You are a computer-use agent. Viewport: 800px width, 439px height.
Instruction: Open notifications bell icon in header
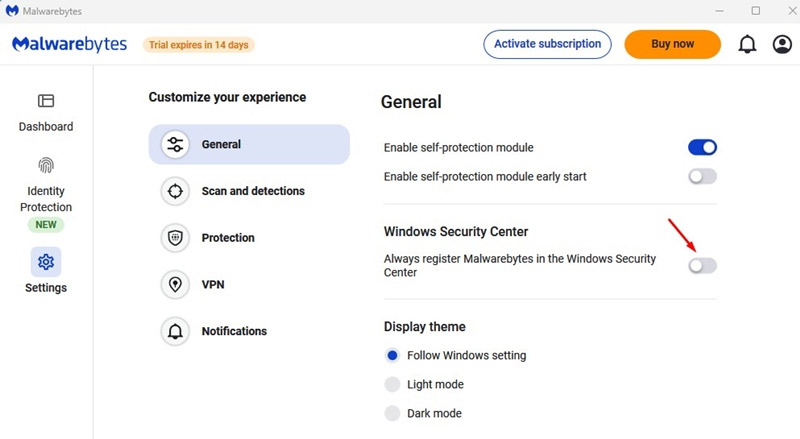[x=747, y=45]
